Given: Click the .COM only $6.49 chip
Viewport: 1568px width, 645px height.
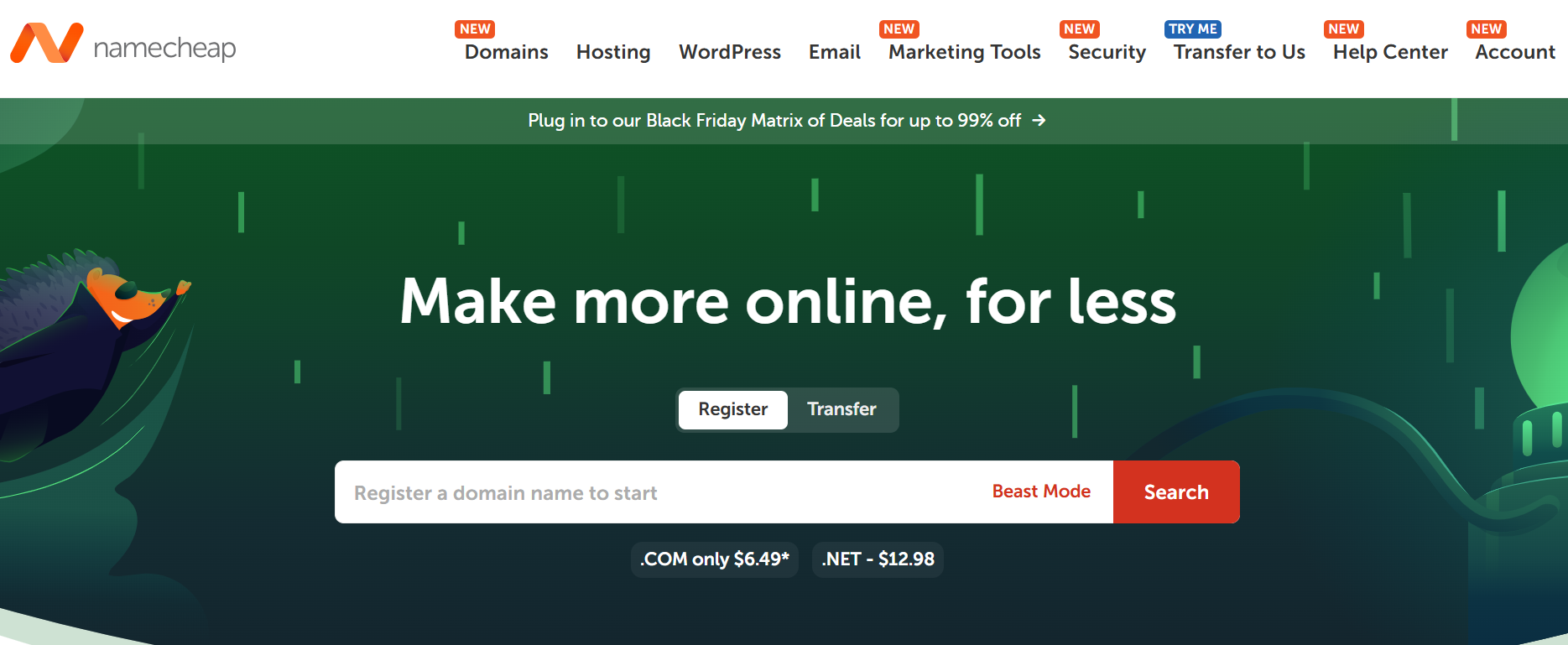Looking at the screenshot, I should (715, 559).
